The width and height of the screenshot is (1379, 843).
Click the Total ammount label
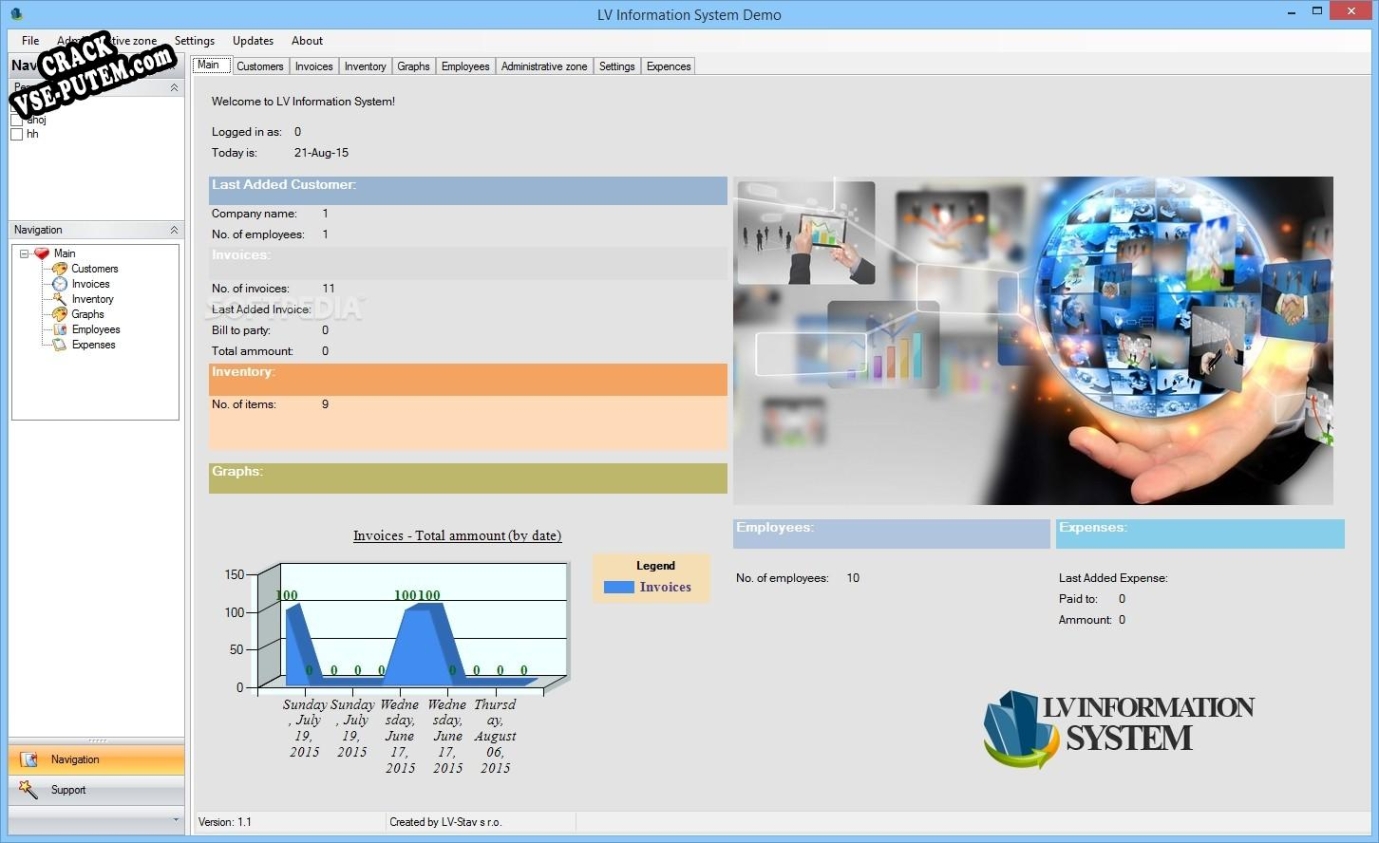(252, 351)
